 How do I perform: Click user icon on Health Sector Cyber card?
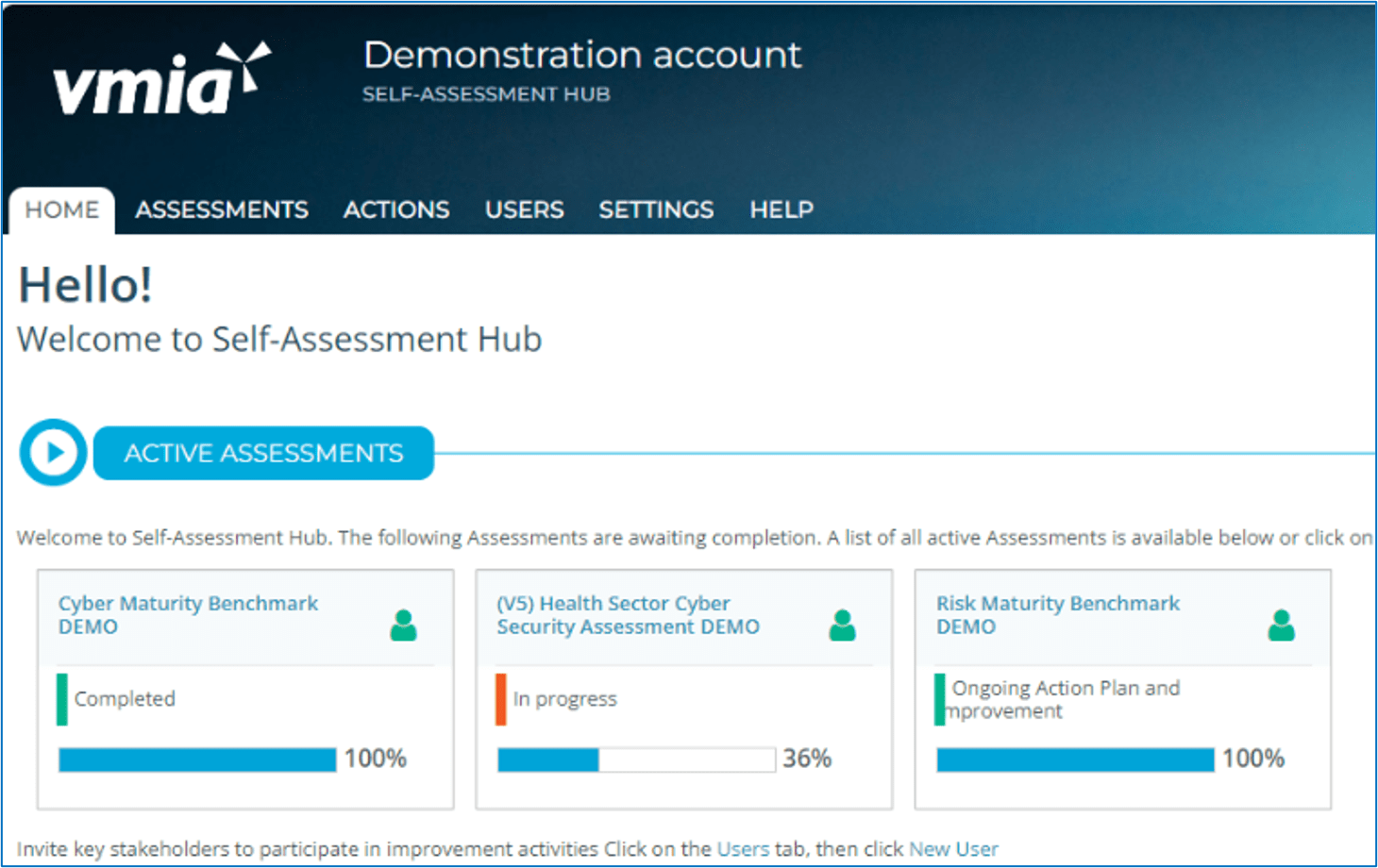point(842,626)
